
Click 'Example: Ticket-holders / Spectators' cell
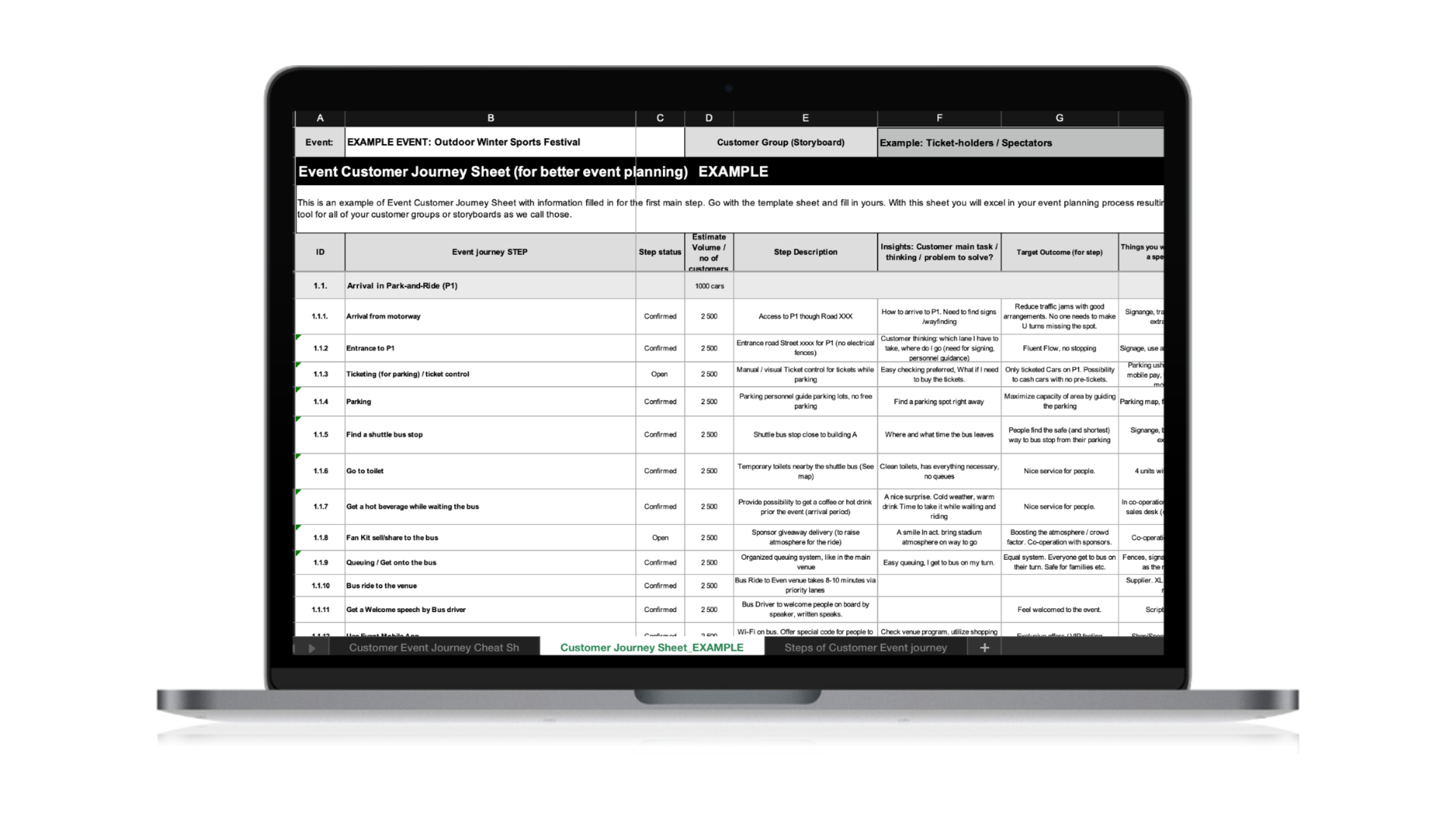1021,143
